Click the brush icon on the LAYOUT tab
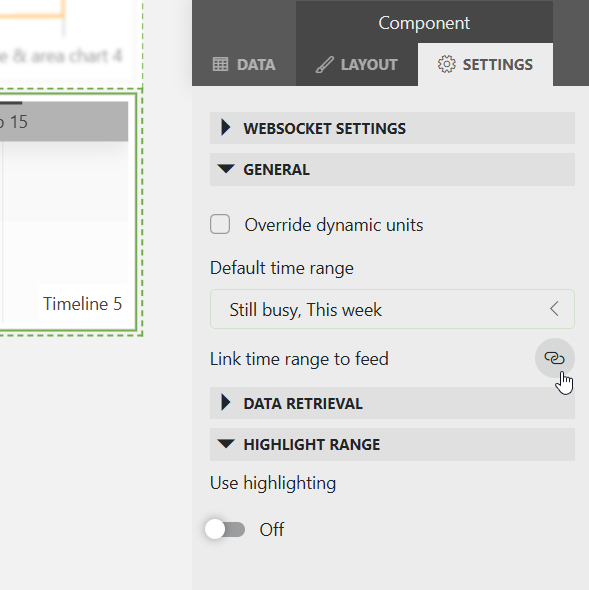This screenshot has width=589, height=590. 324,64
